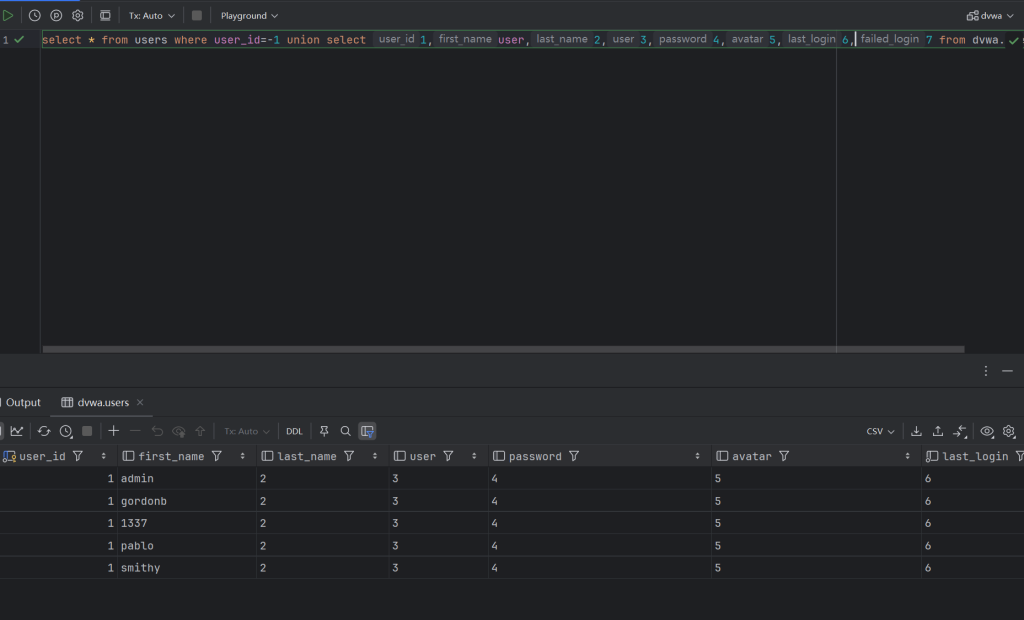Click the first_name column filter icon
This screenshot has height=620, width=1024.
[x=217, y=456]
